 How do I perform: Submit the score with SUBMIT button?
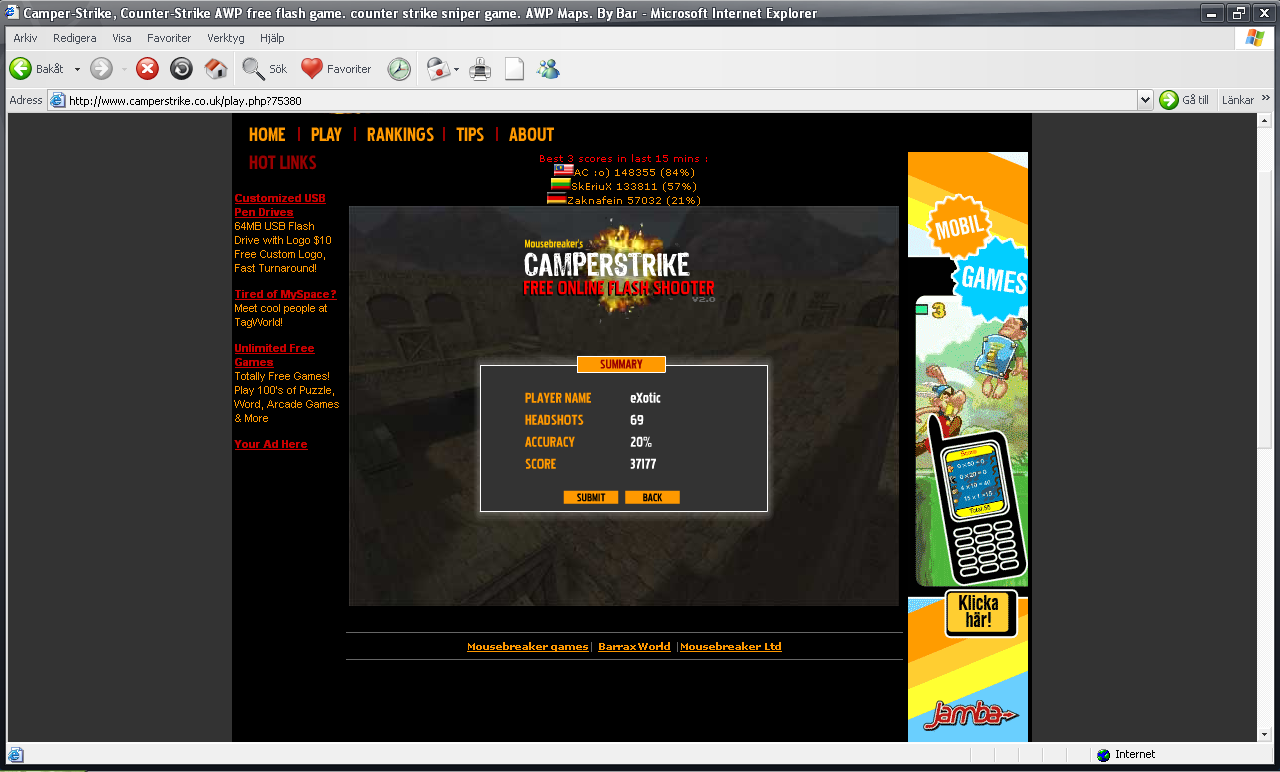(x=591, y=497)
